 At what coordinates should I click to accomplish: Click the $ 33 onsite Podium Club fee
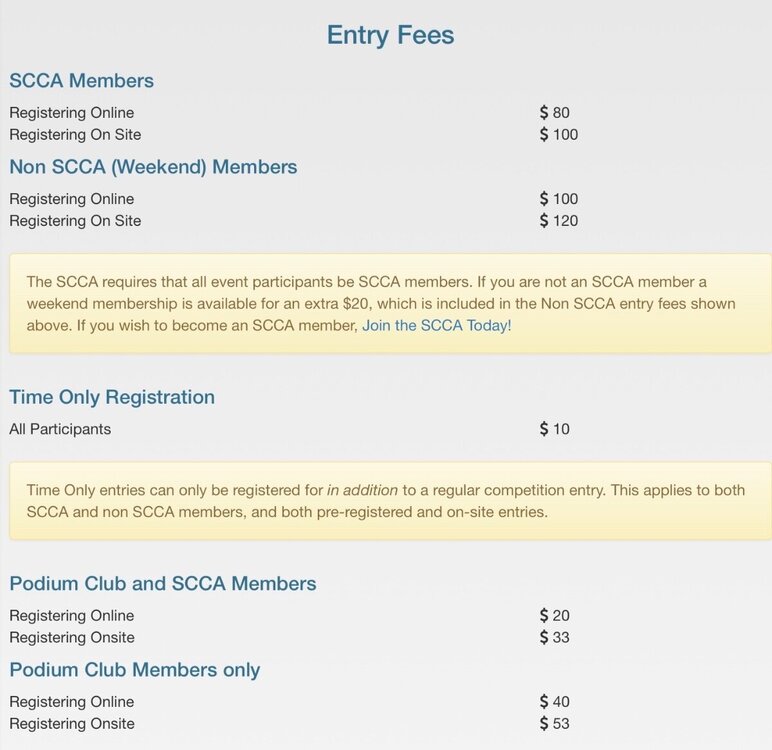[x=554, y=637]
